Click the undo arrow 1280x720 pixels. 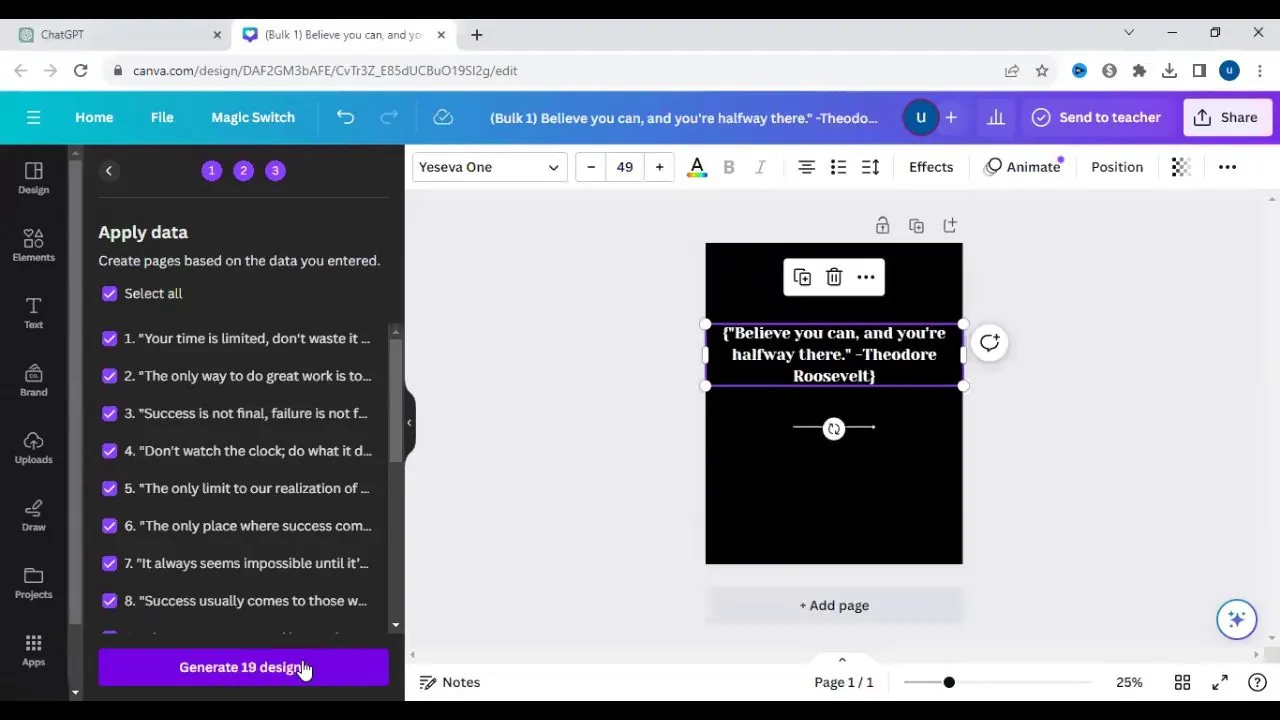[x=345, y=117]
